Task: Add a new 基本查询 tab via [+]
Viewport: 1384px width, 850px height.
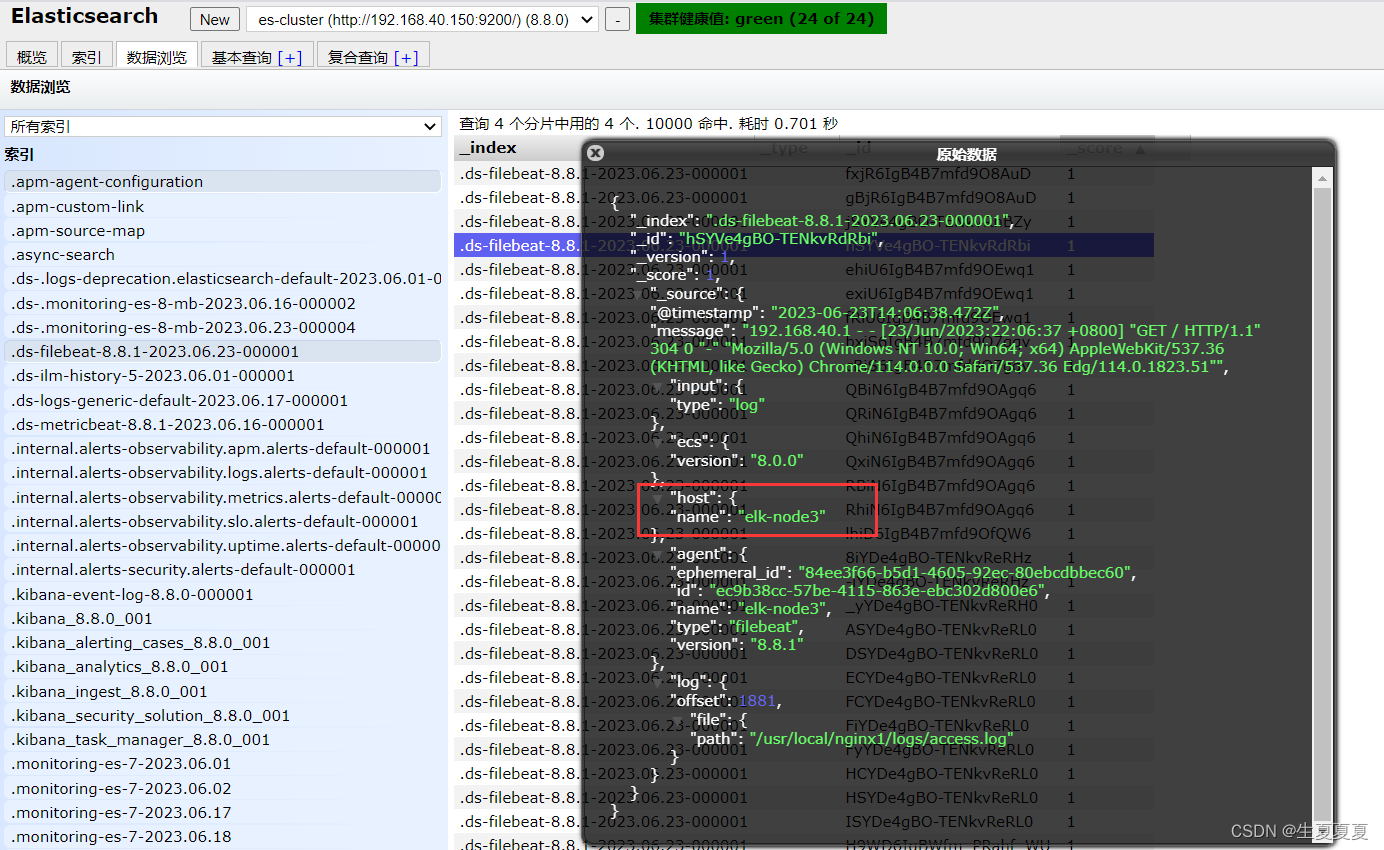Action: tap(290, 58)
